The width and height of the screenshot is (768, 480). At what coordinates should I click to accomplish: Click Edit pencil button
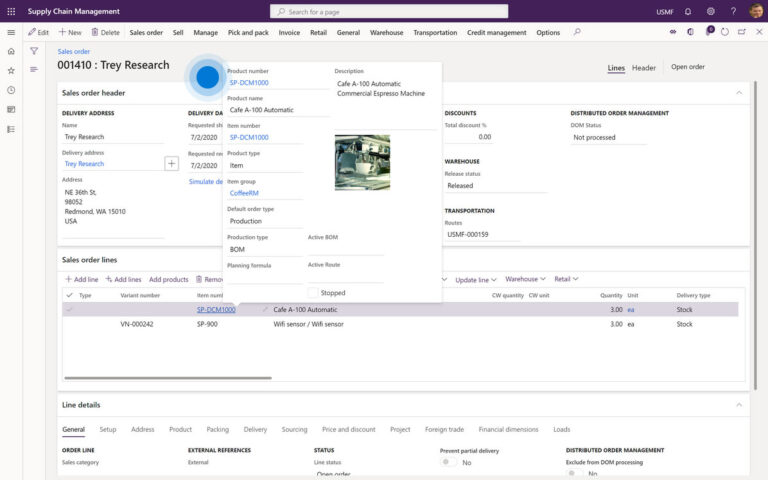38,32
